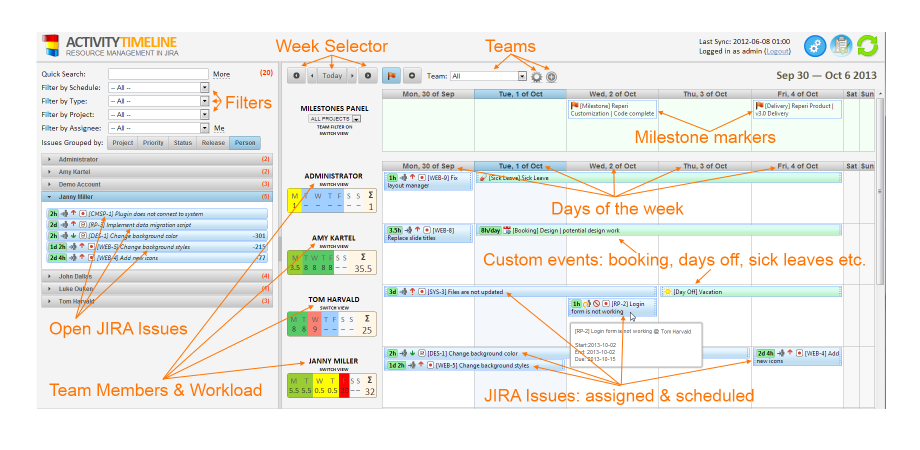
Task: Select the Person grouping tab
Action: [244, 143]
